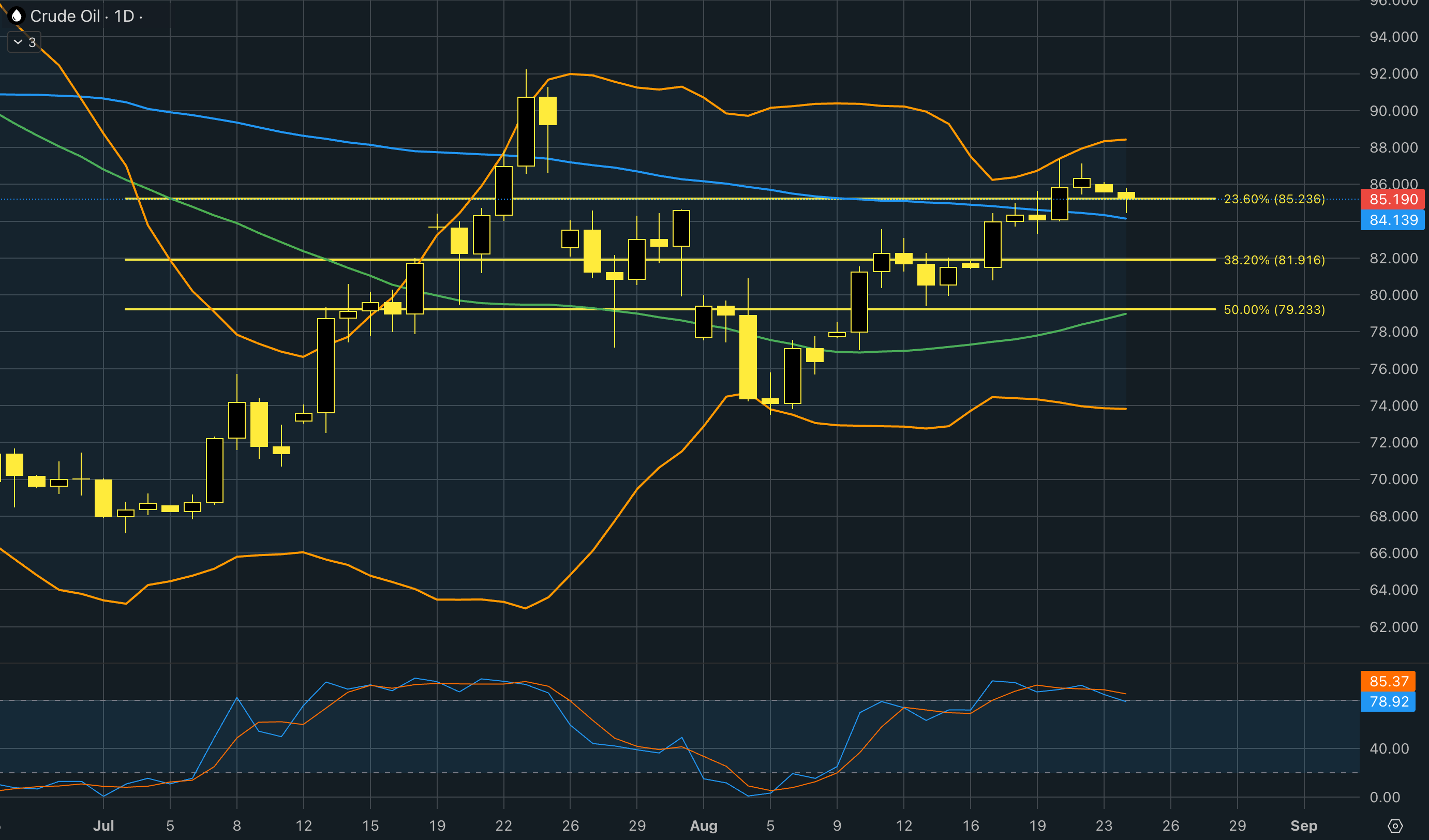Click the Crude Oil droplet symbol icon
1429x840 pixels.
17,16
